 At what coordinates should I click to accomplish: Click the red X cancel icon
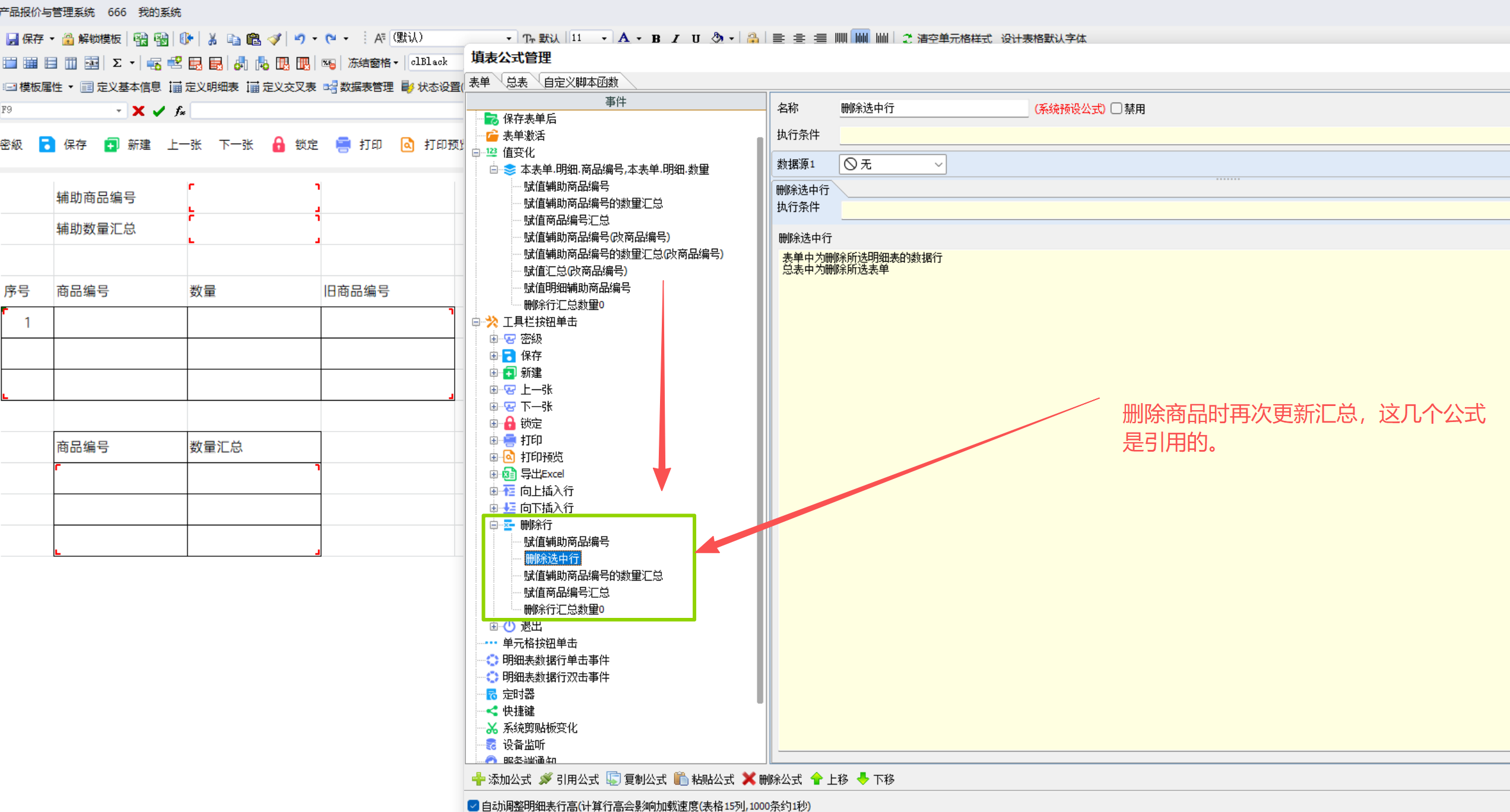[x=138, y=111]
